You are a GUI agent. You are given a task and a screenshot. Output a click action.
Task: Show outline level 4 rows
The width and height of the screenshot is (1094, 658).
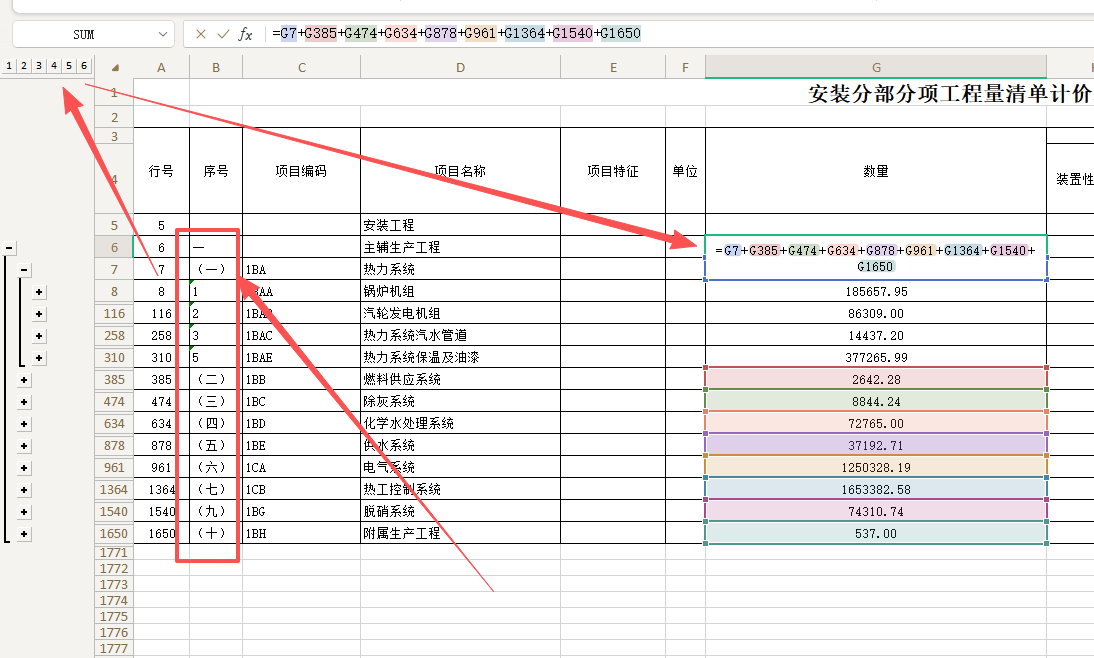point(53,66)
